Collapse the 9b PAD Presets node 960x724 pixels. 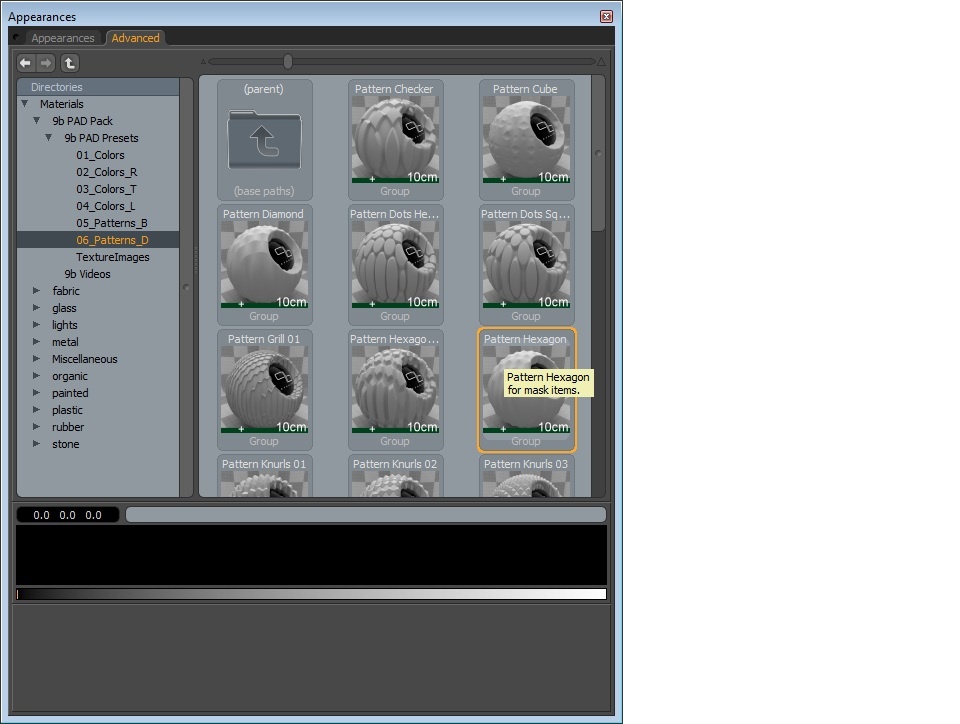pos(48,138)
